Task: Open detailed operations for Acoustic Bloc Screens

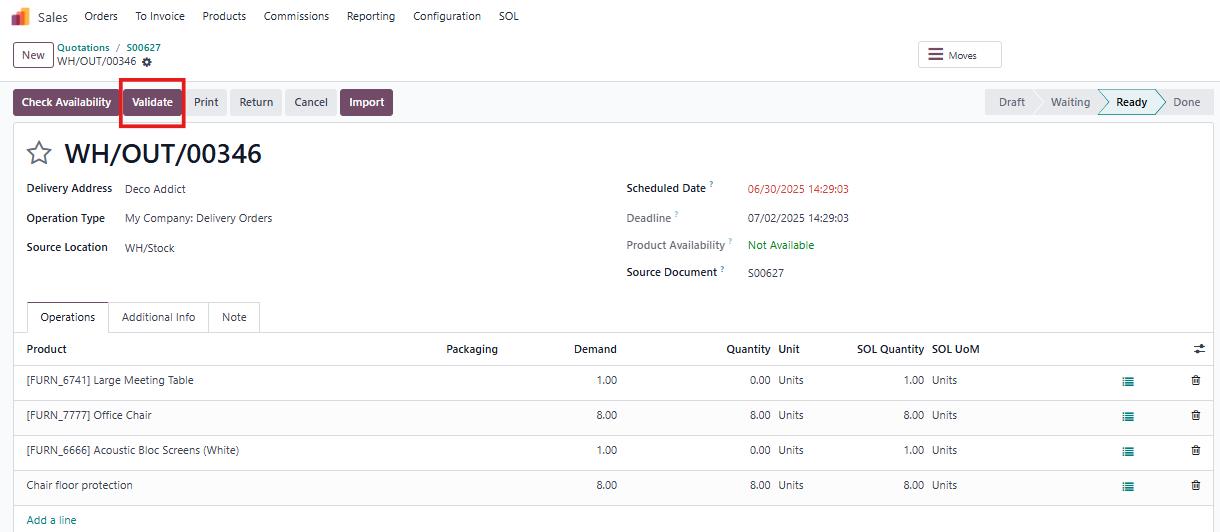Action: [x=1128, y=451]
